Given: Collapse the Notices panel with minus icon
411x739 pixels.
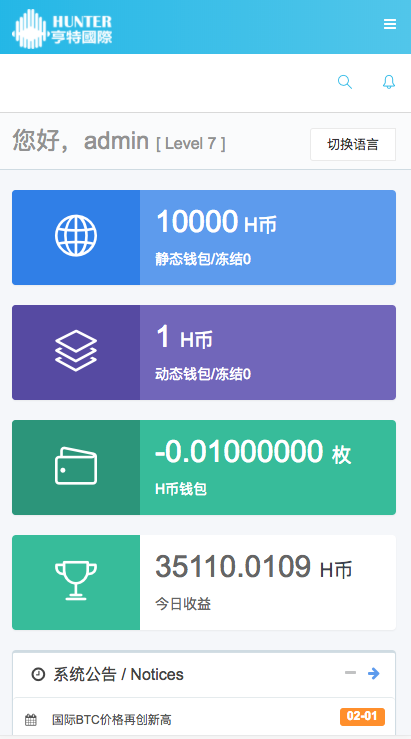Looking at the screenshot, I should tap(350, 673).
